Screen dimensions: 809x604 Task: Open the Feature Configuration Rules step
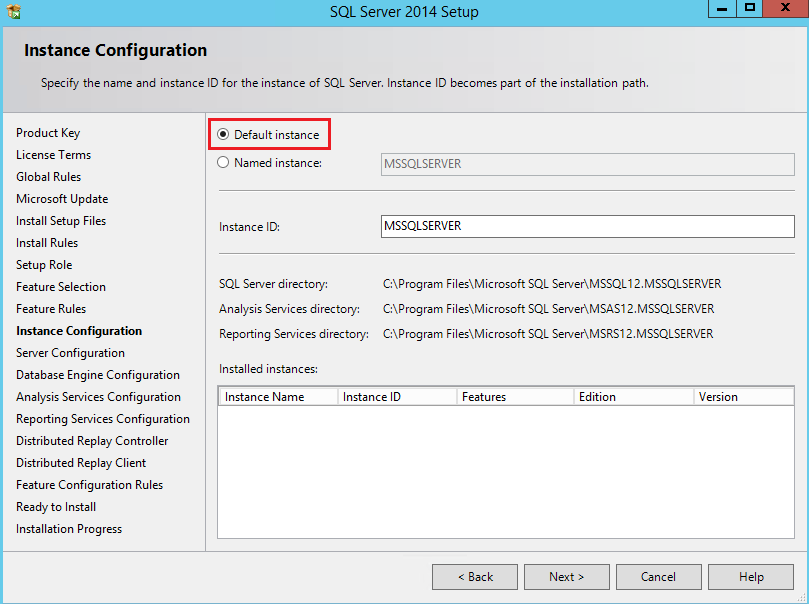tap(89, 485)
